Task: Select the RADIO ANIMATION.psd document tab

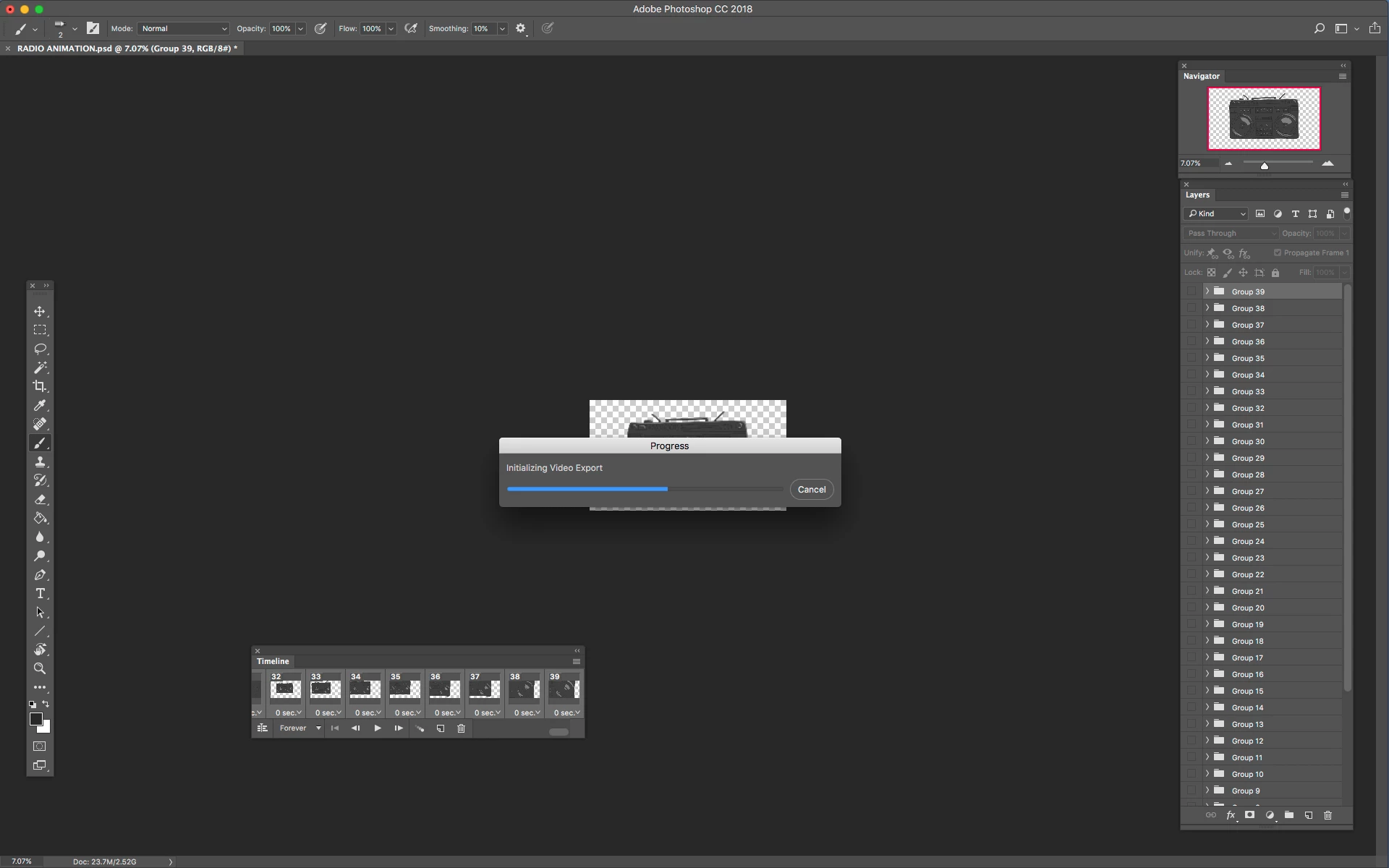Action: (127, 48)
